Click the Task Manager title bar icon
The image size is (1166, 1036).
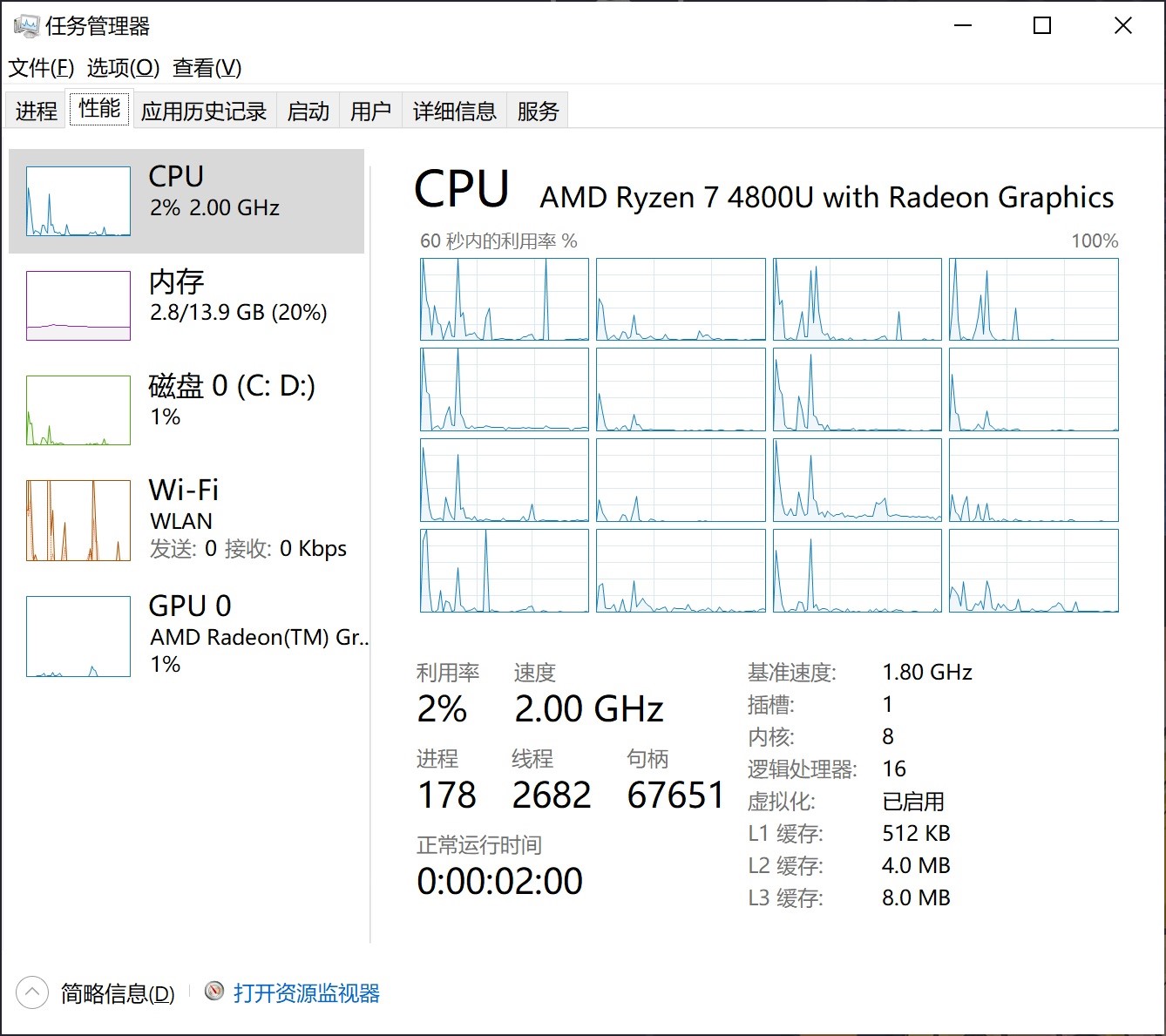(x=26, y=26)
